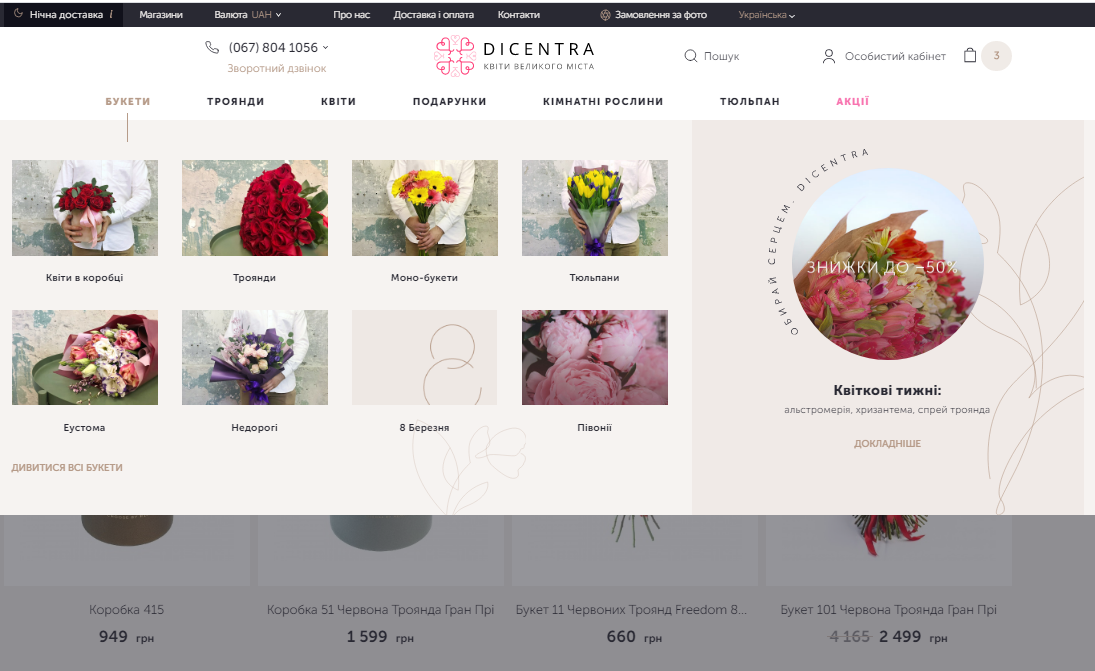The height and width of the screenshot is (671, 1095).
Task: Open the Півонії category thumbnail
Action: 595,357
